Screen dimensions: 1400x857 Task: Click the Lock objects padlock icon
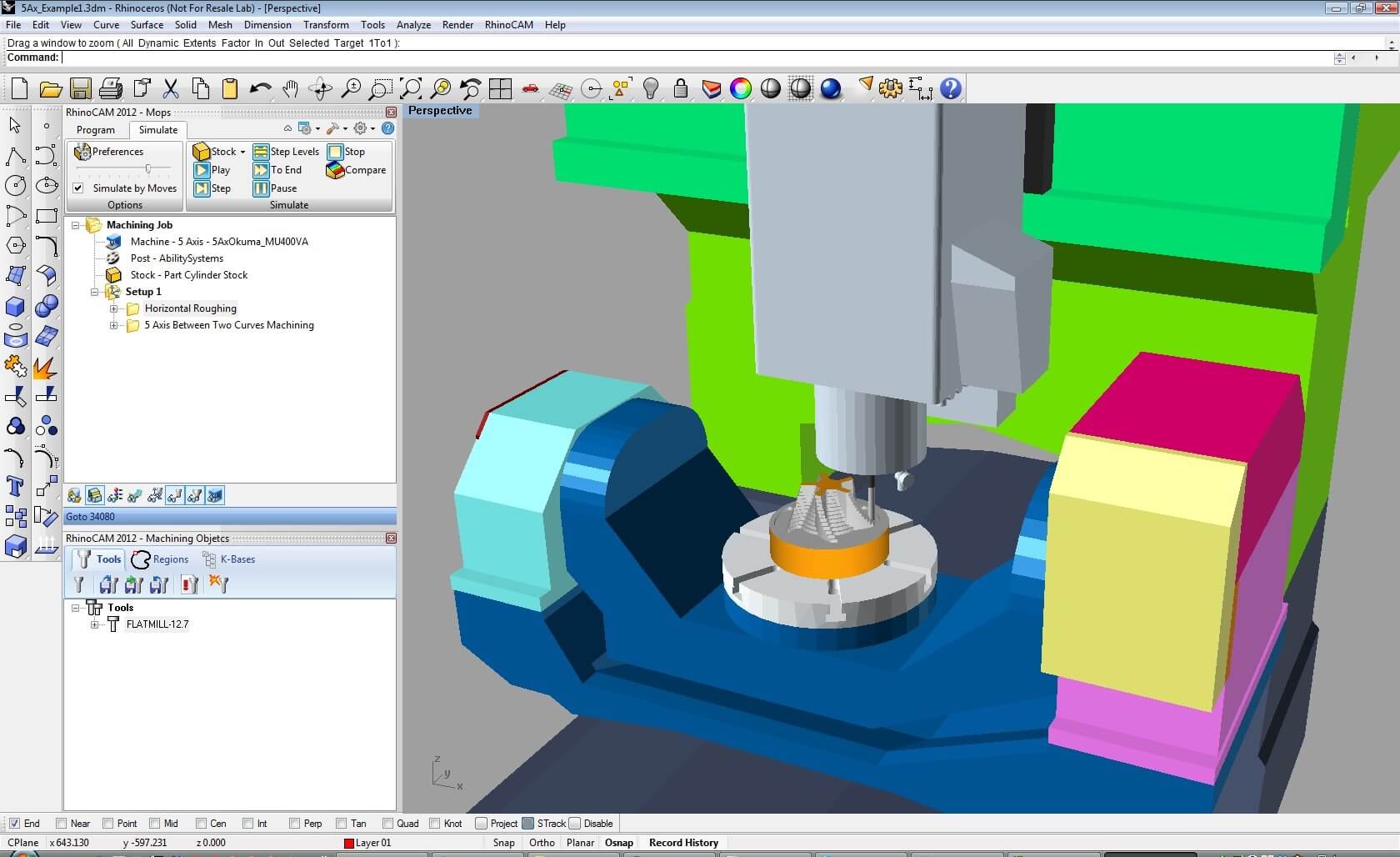pyautogui.click(x=681, y=88)
